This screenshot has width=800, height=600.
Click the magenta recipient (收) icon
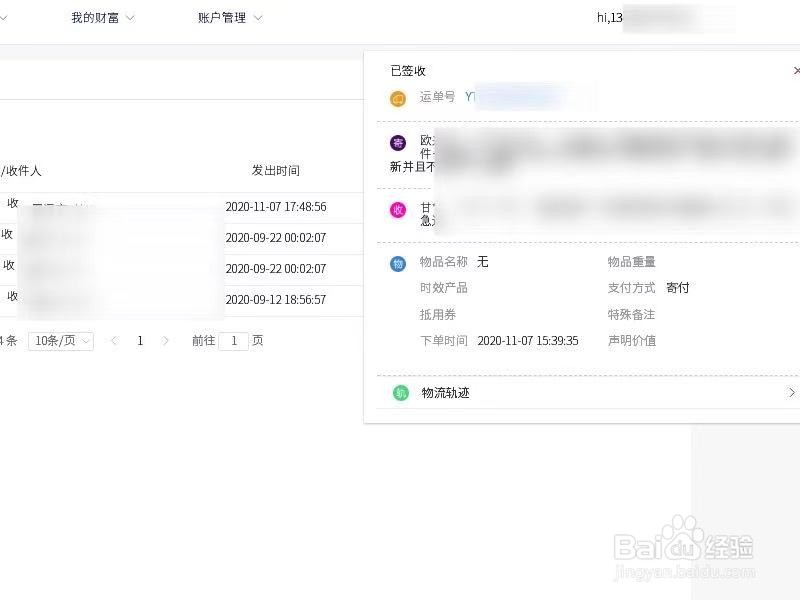(399, 209)
